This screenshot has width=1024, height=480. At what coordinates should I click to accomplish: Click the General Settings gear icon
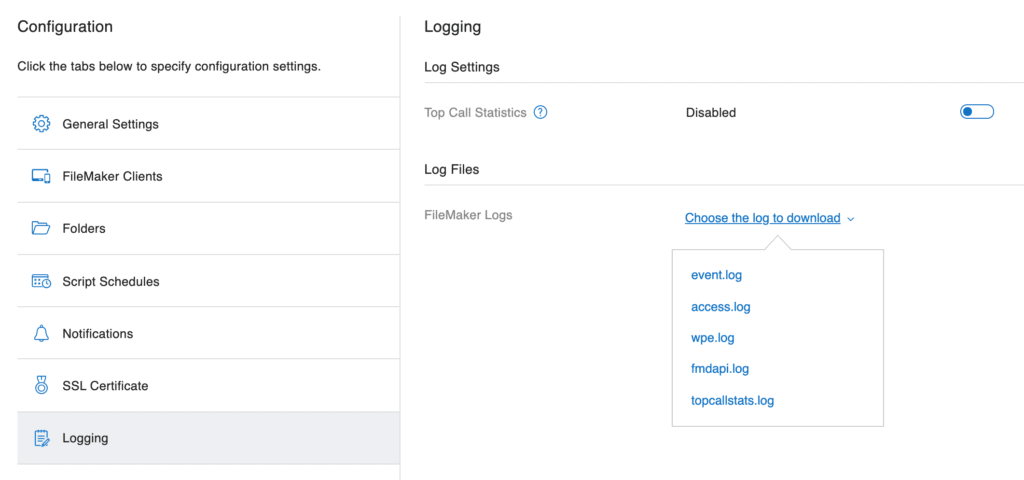[x=41, y=123]
